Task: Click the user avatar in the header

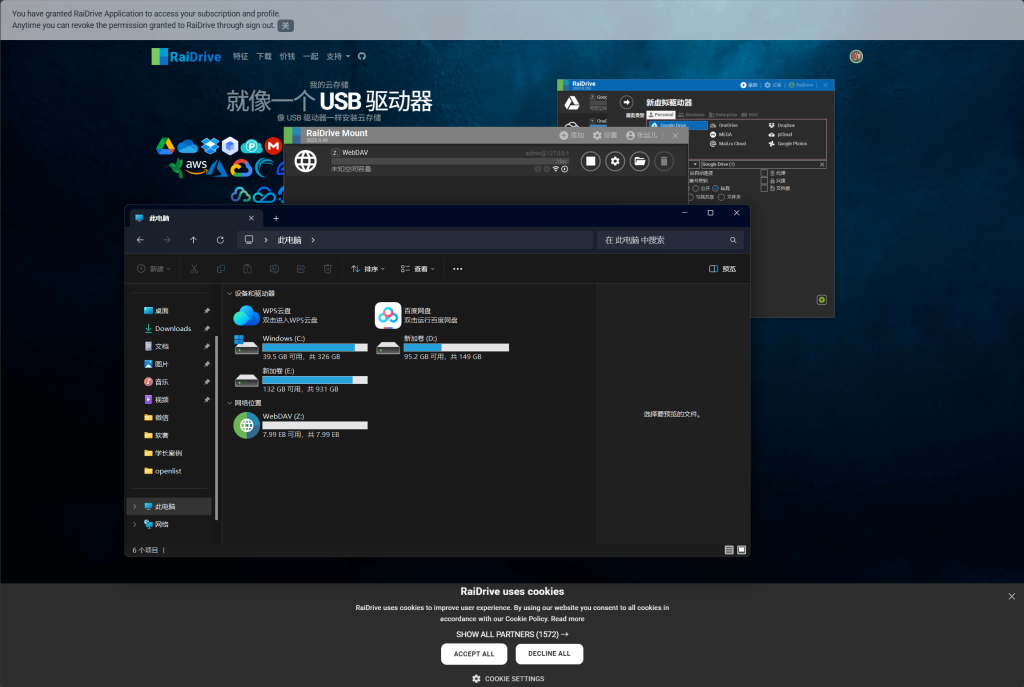Action: point(856,57)
